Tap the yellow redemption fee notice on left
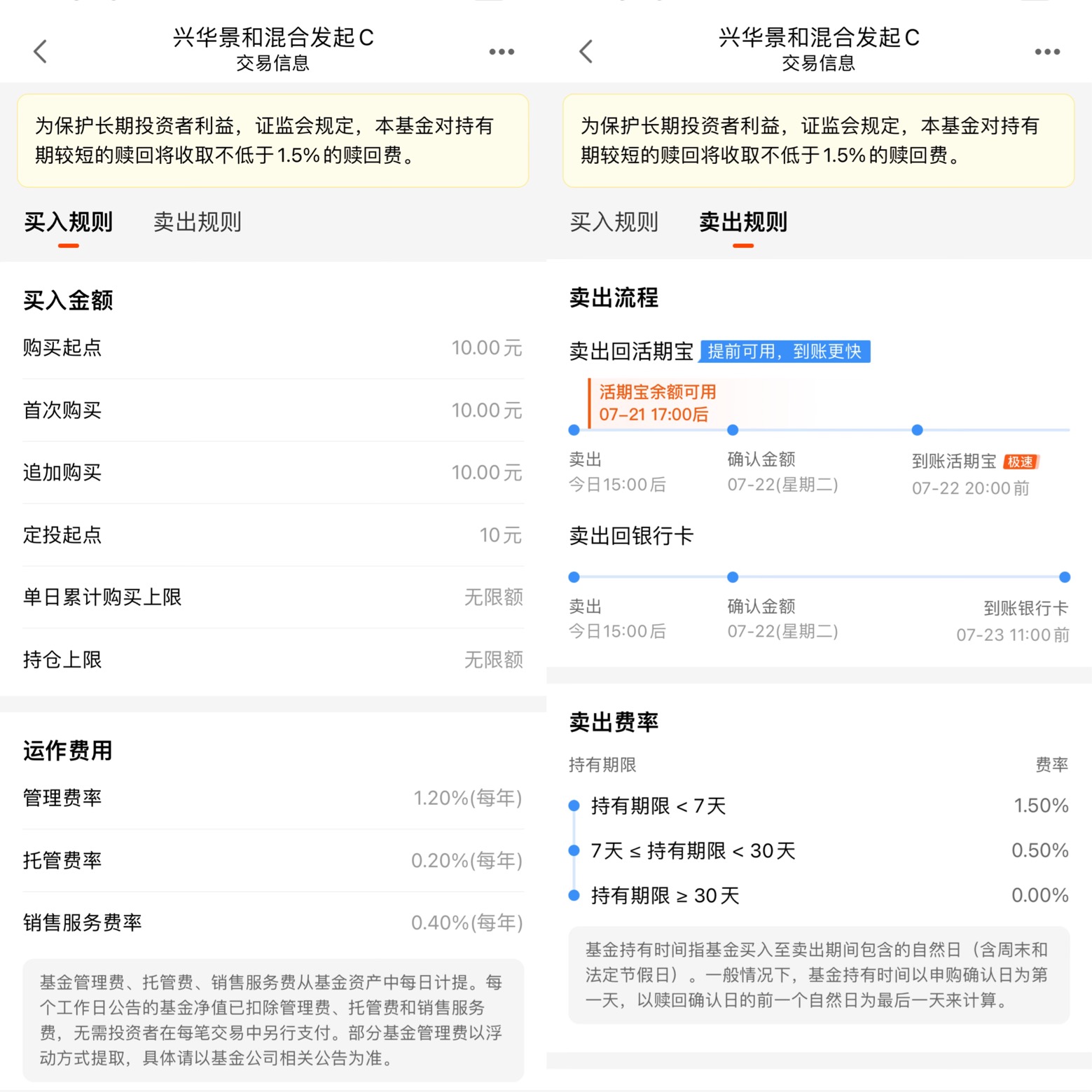The image size is (1092, 1092). click(x=273, y=141)
